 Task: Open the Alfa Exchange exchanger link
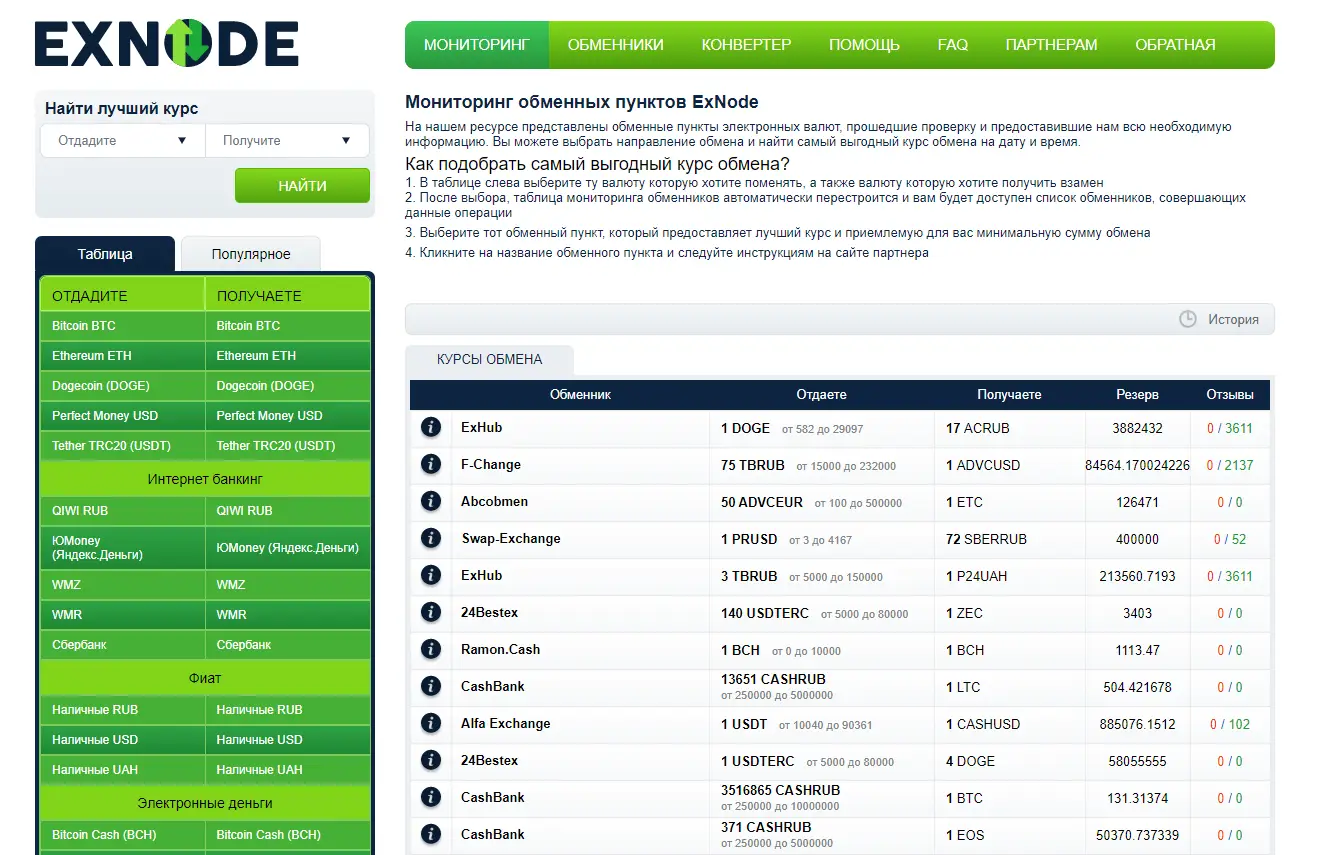[505, 724]
